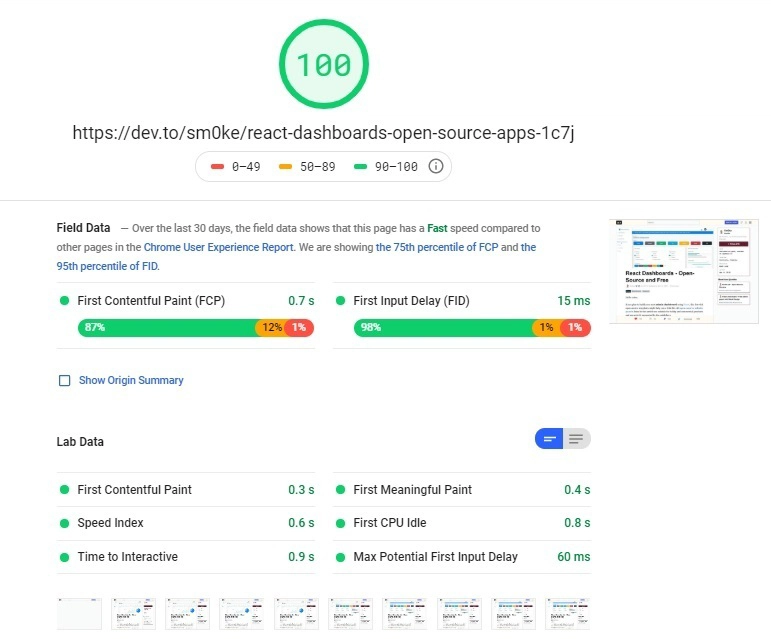Tick the Show Origin Summary checkbox
The height and width of the screenshot is (639, 771).
(x=64, y=380)
